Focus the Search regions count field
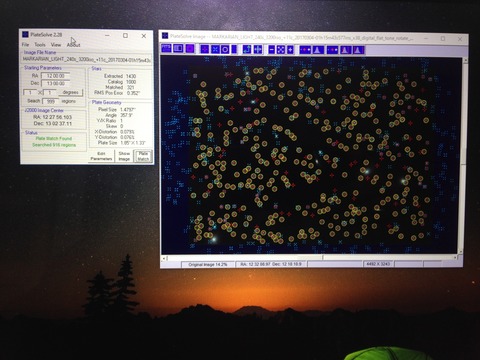480x360 pixels. pos(51,101)
